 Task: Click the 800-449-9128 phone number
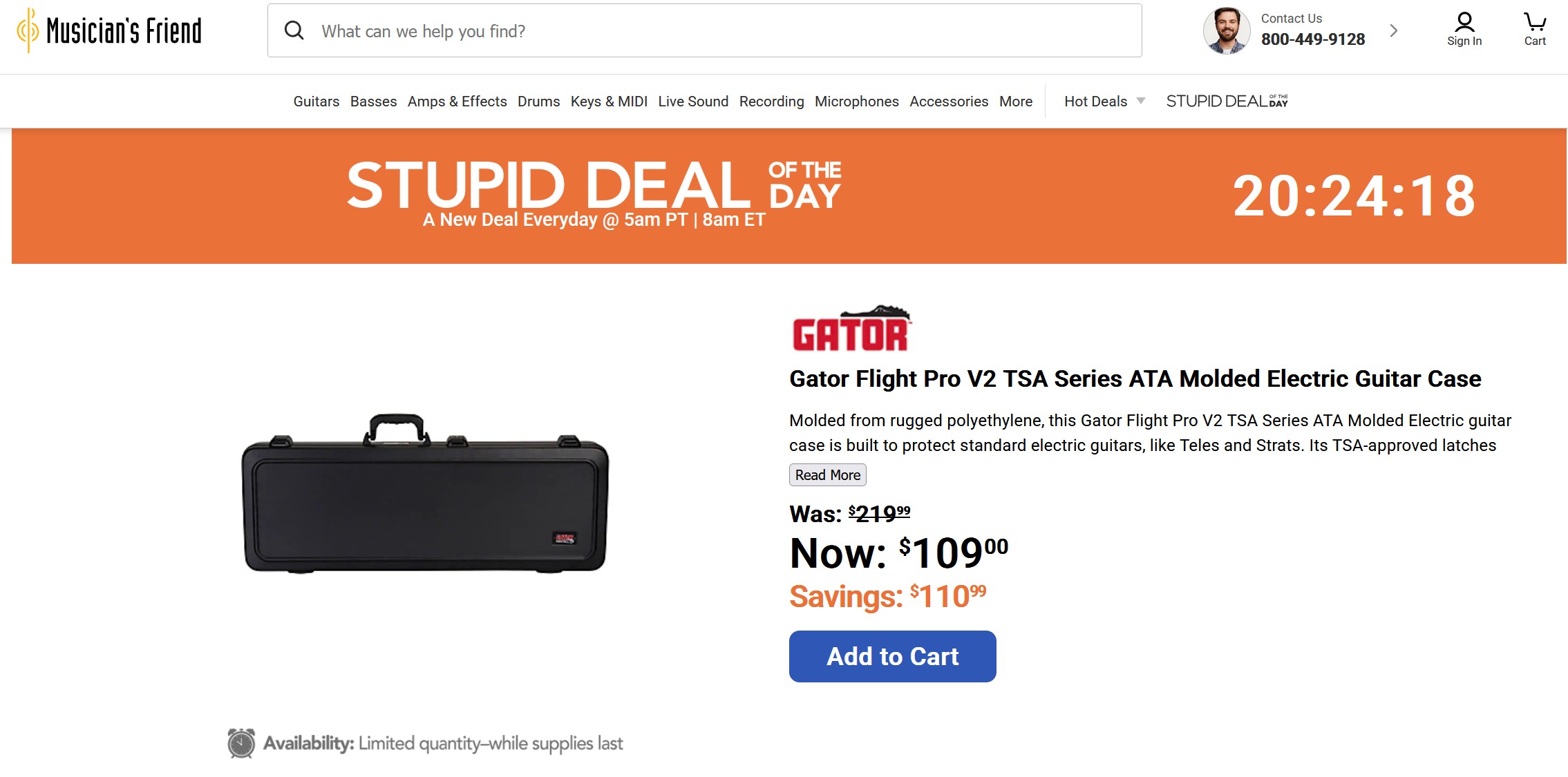[1312, 39]
